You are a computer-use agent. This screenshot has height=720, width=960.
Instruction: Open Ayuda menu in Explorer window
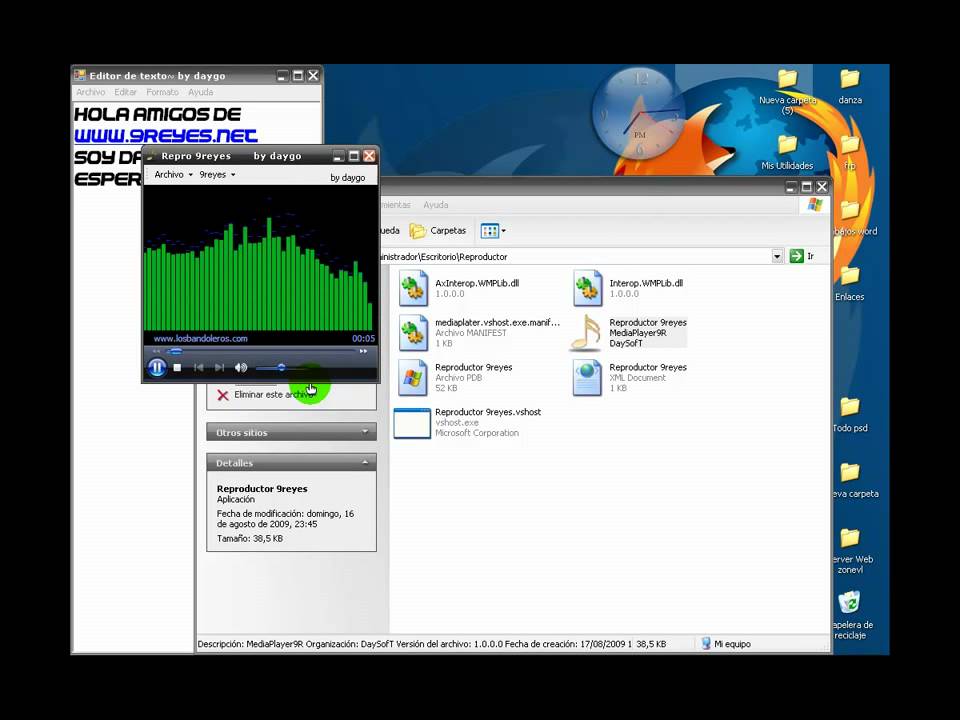point(436,204)
